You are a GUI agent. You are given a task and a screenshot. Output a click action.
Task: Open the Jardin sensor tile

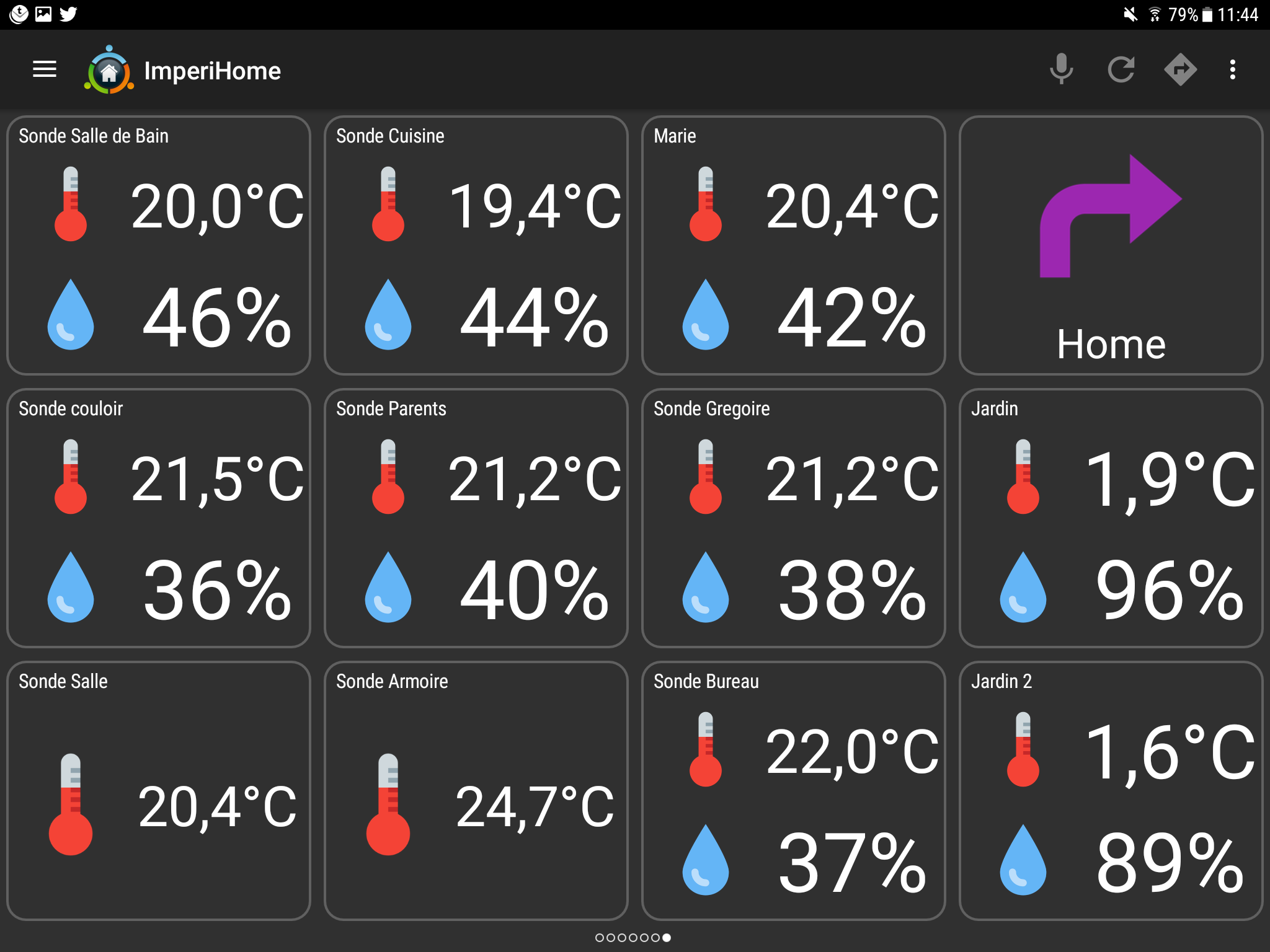(x=1111, y=518)
